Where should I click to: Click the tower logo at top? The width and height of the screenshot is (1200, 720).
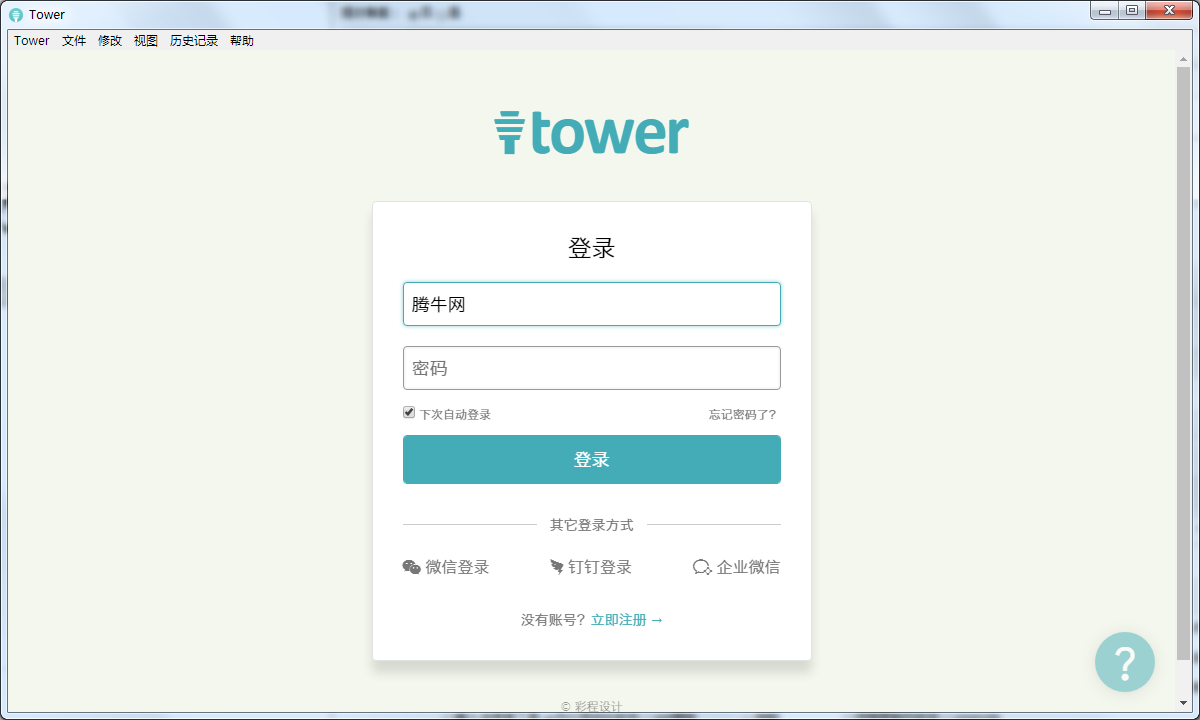click(x=592, y=133)
